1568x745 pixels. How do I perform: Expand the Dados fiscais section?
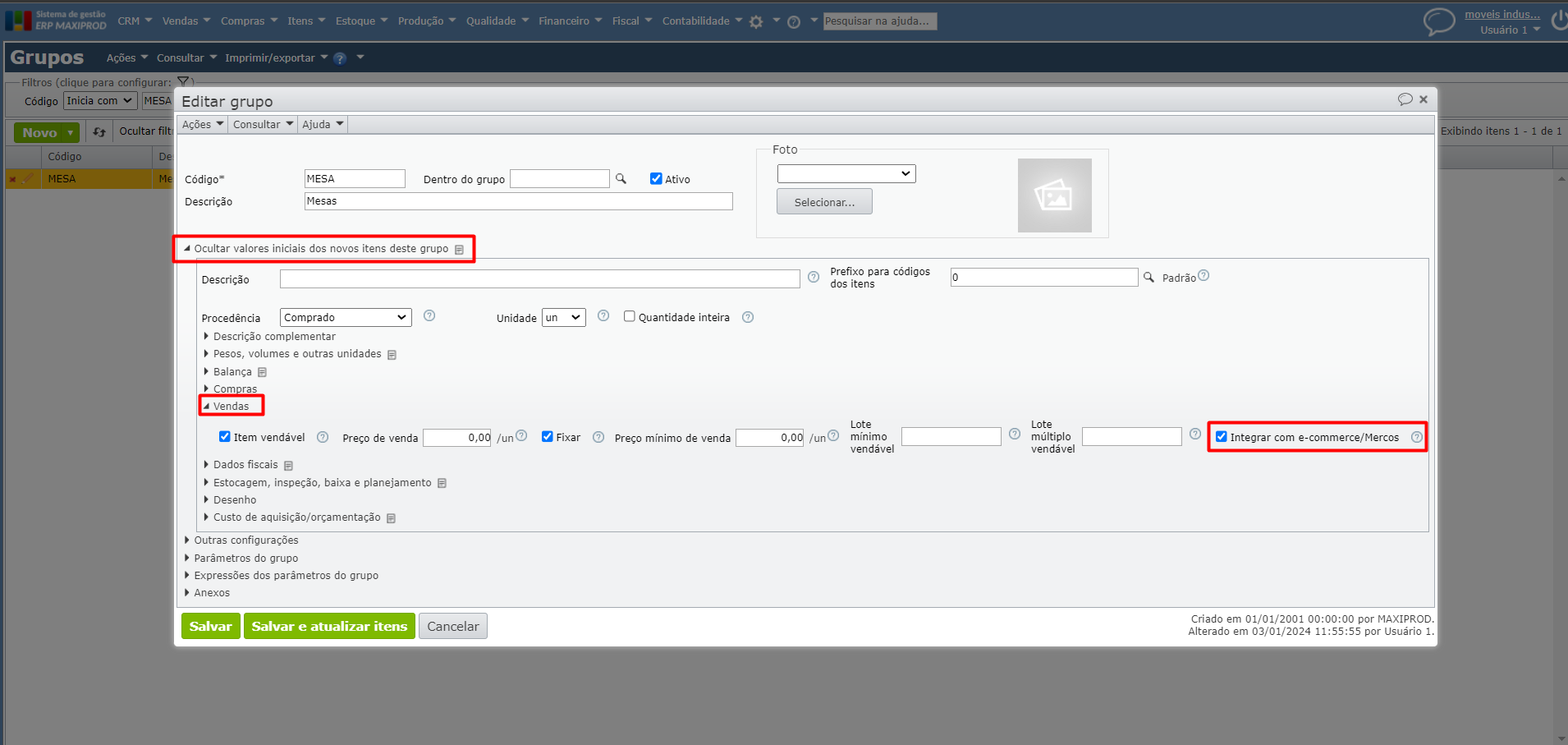click(245, 465)
